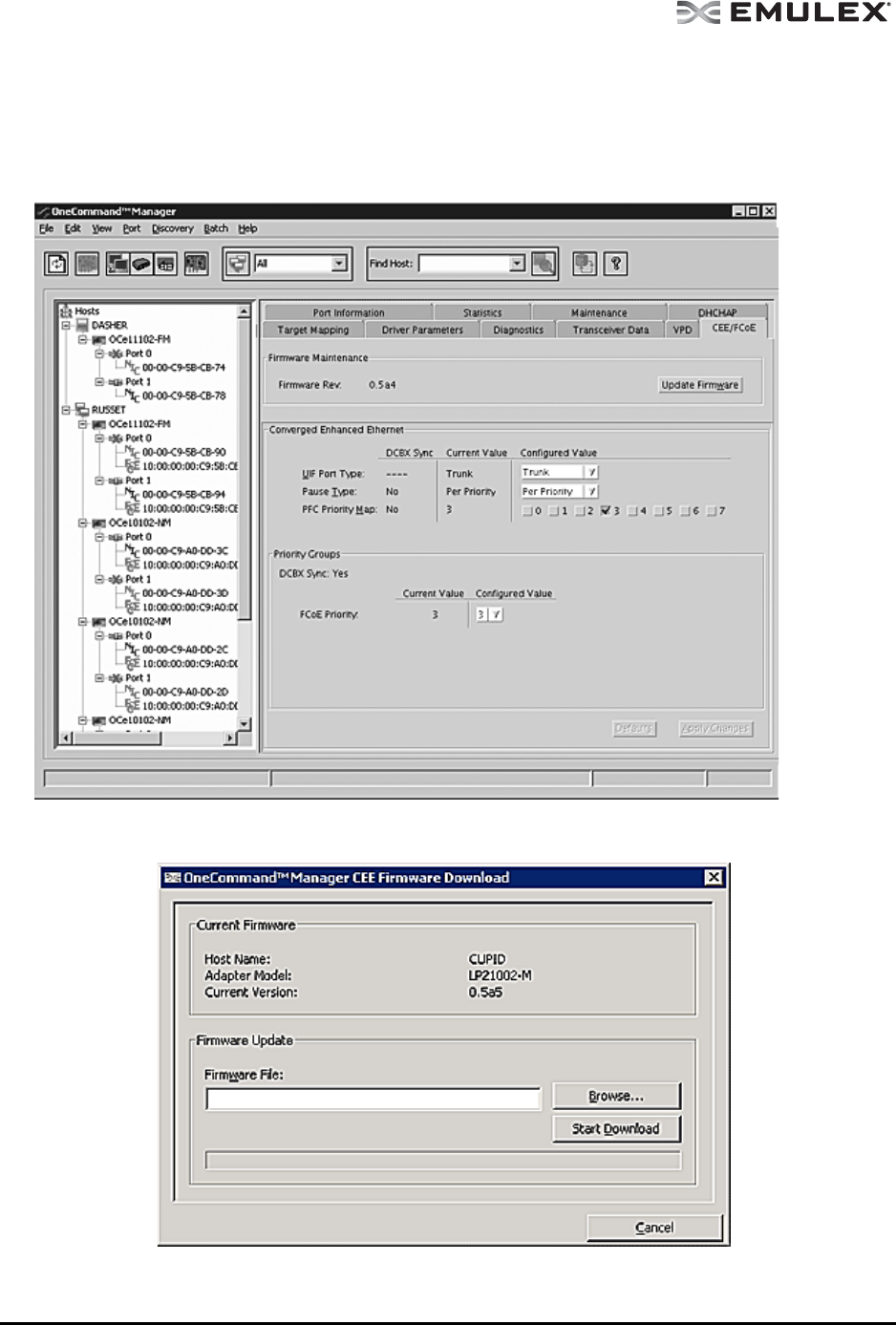
Task: Collapse Port 1 above NIC 00-00-C9-A0-DD-3D
Action: click(x=100, y=579)
